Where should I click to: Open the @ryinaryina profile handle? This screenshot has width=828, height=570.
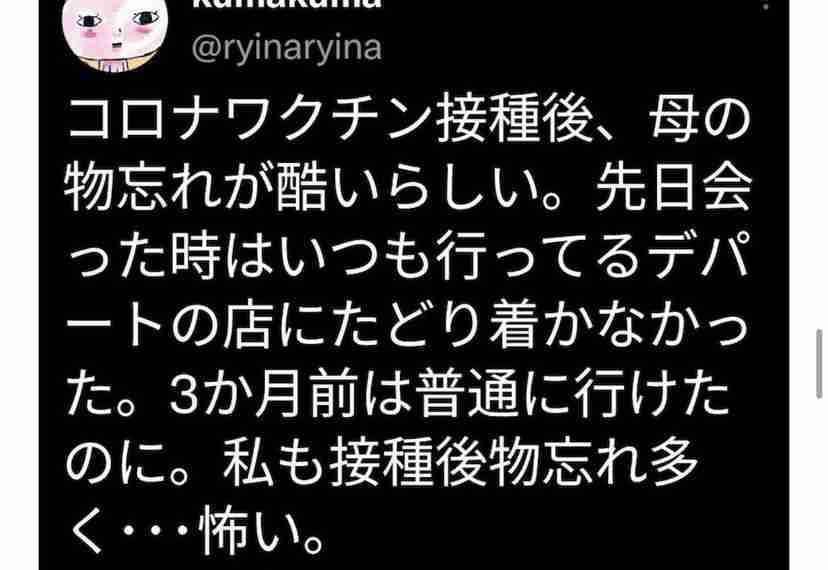(287, 48)
